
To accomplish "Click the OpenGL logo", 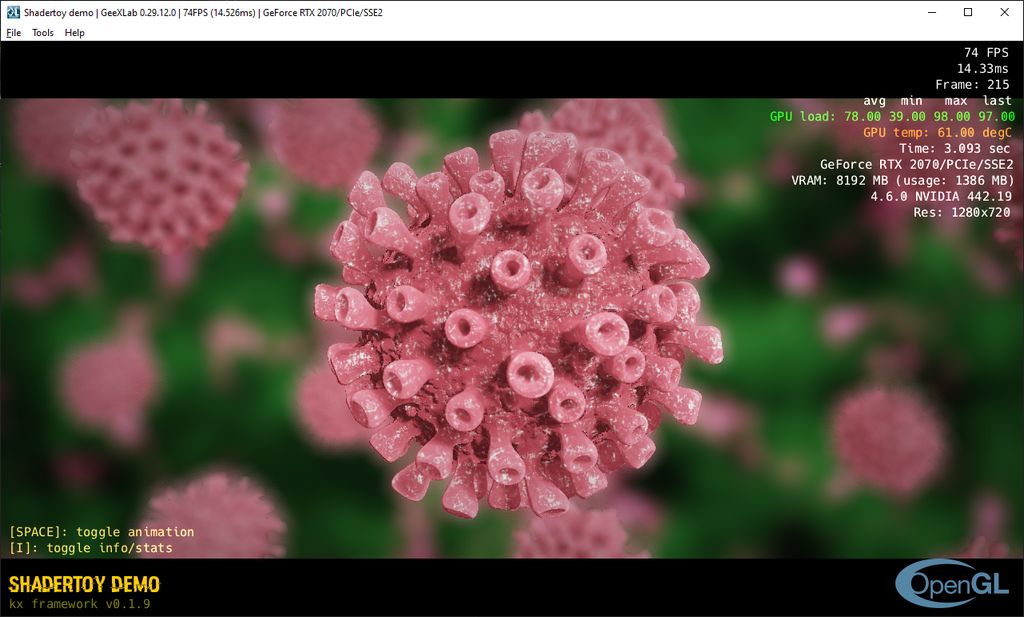I will coord(952,583).
